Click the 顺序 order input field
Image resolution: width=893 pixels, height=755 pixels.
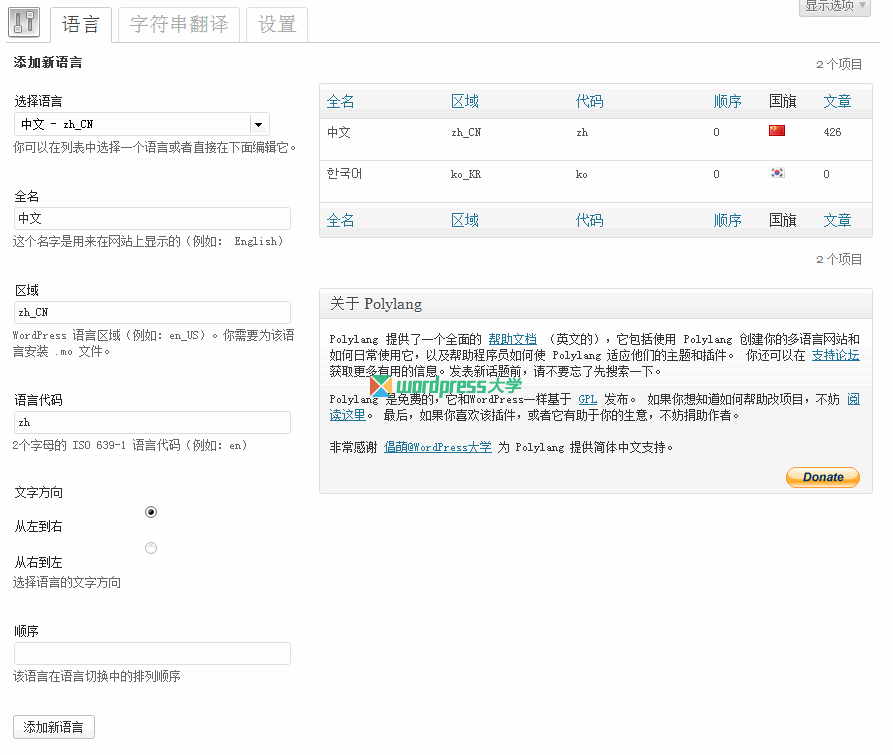tap(151, 653)
